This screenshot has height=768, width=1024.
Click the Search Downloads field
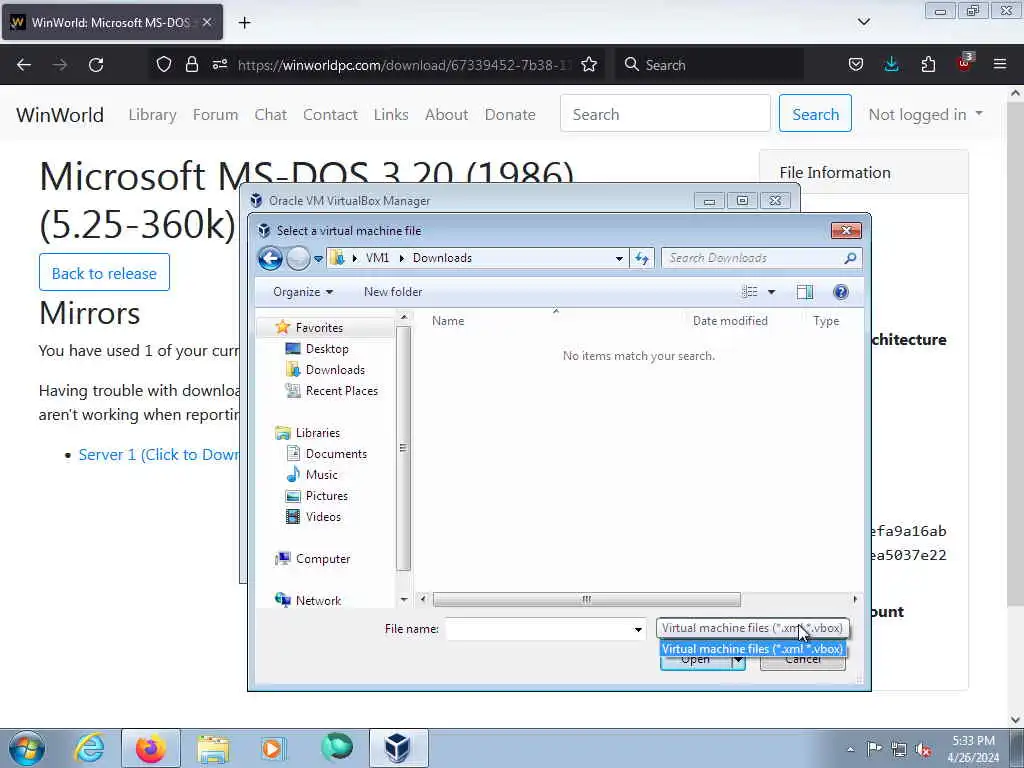761,258
